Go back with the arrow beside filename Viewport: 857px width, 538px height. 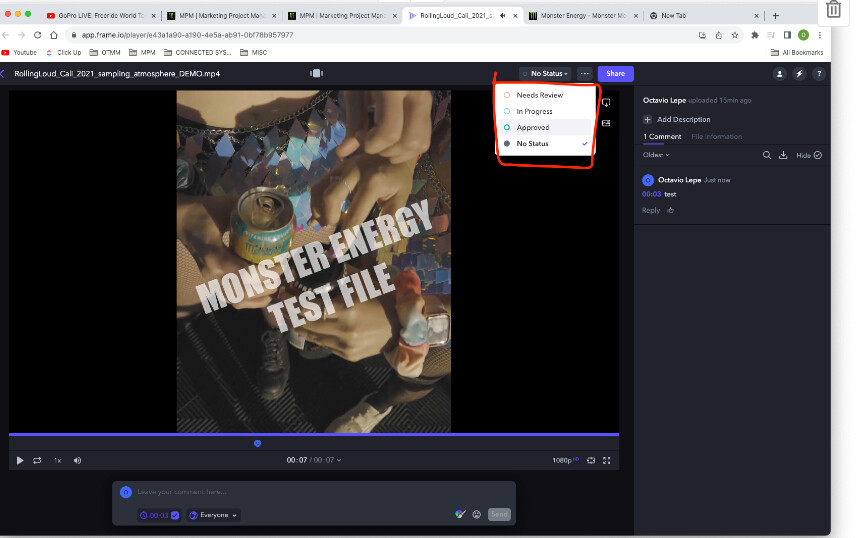(3, 74)
